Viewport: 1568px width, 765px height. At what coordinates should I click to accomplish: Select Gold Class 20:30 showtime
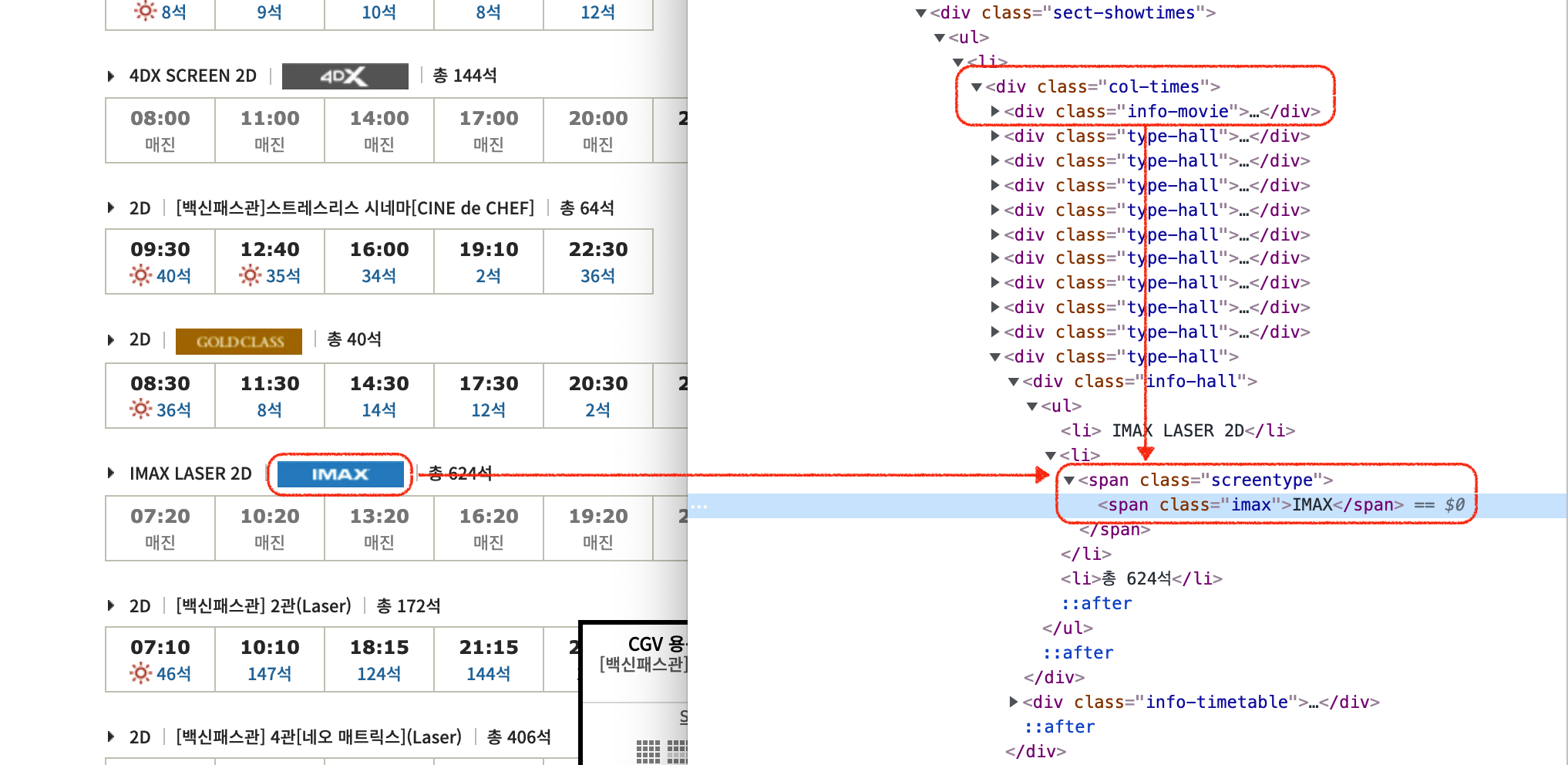pyautogui.click(x=598, y=396)
